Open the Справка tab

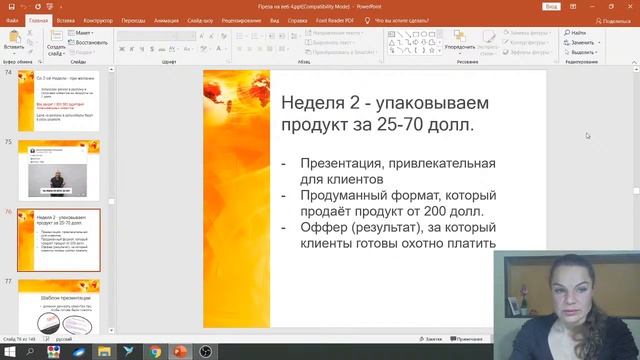click(x=297, y=20)
